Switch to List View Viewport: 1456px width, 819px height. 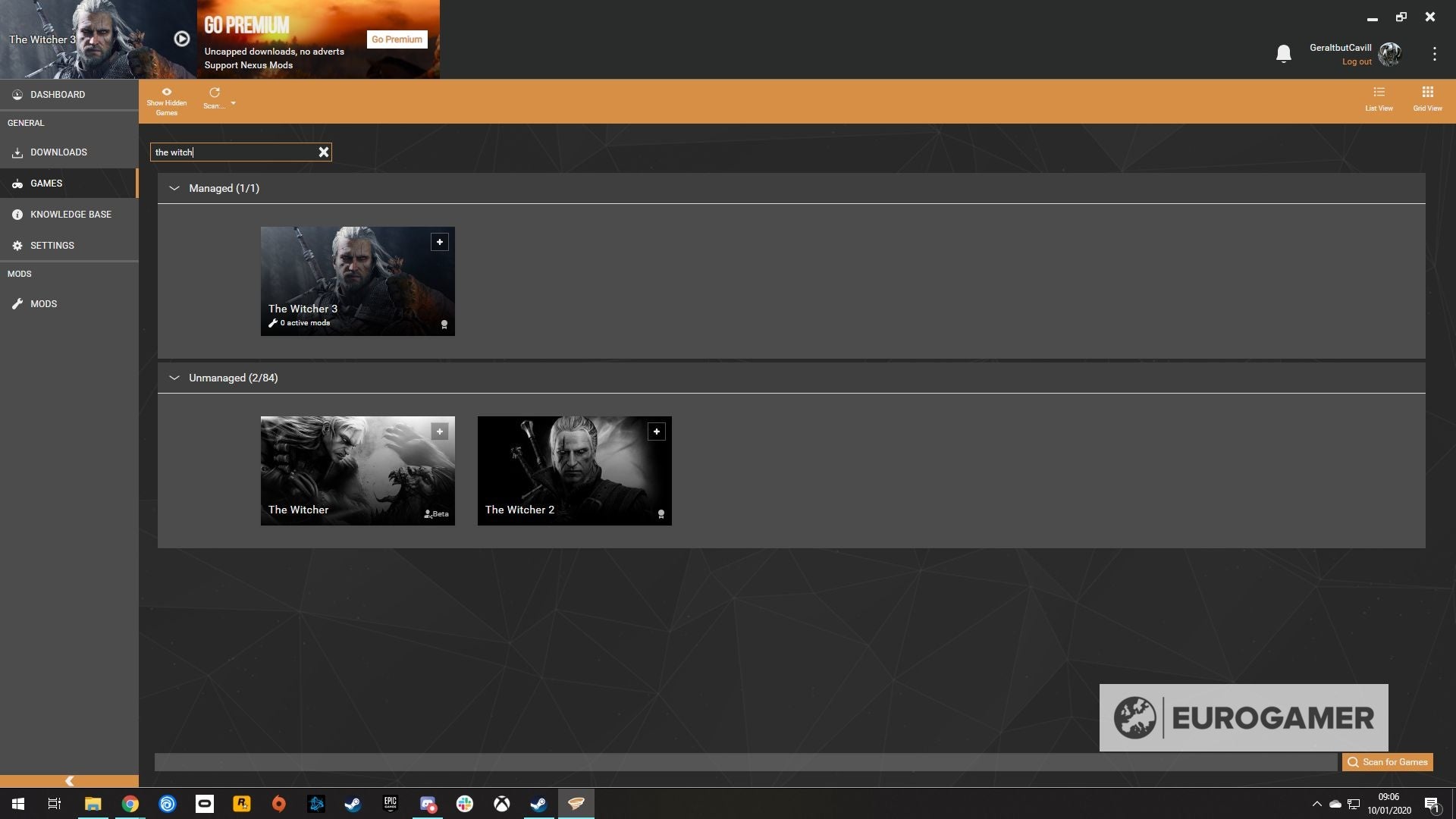[1379, 99]
